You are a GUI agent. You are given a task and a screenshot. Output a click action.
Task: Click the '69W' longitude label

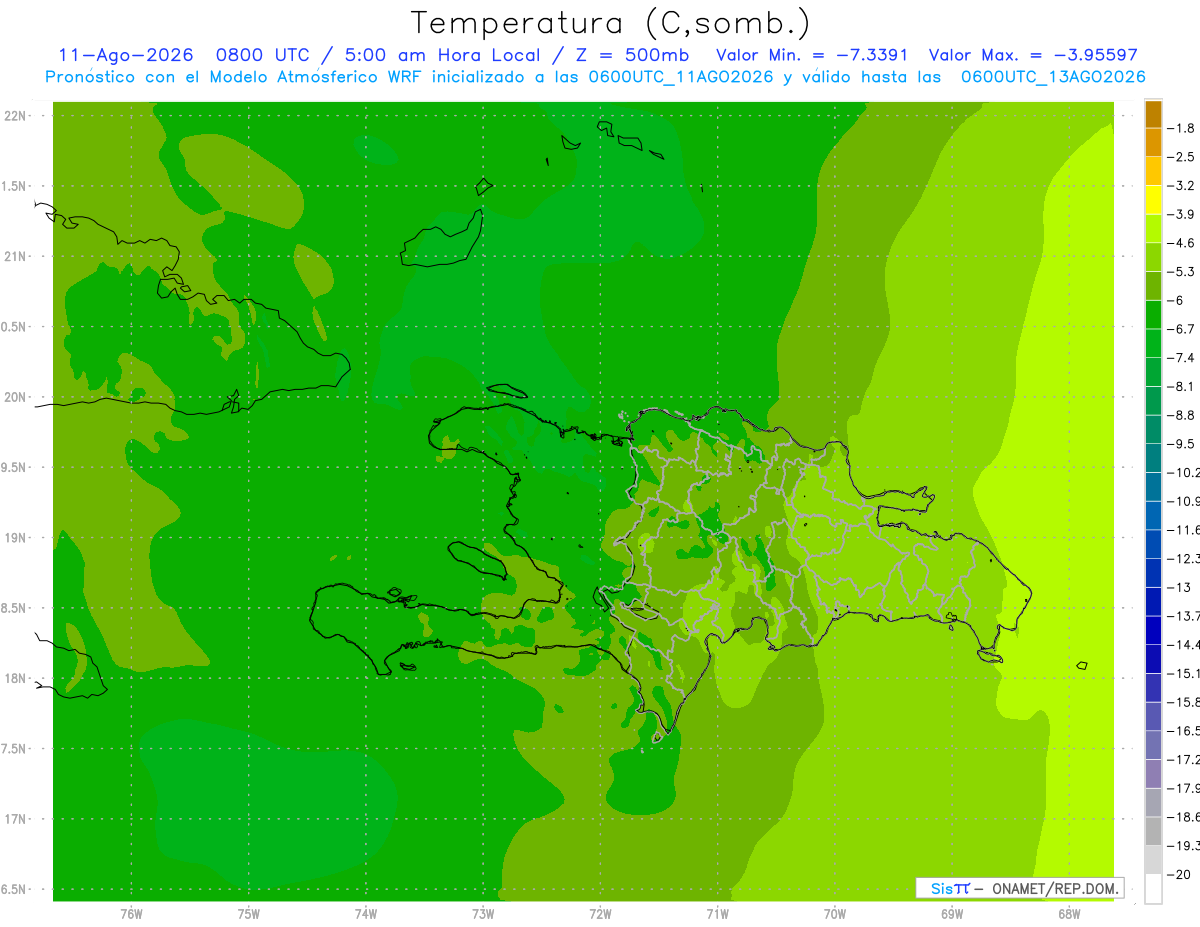952,914
